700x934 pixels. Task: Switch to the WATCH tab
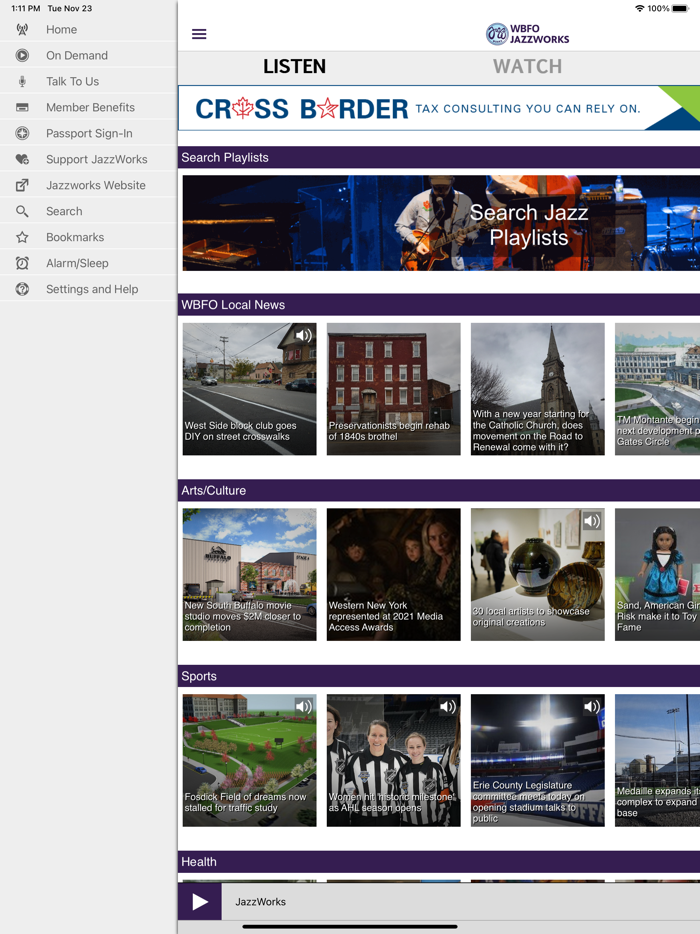point(527,67)
